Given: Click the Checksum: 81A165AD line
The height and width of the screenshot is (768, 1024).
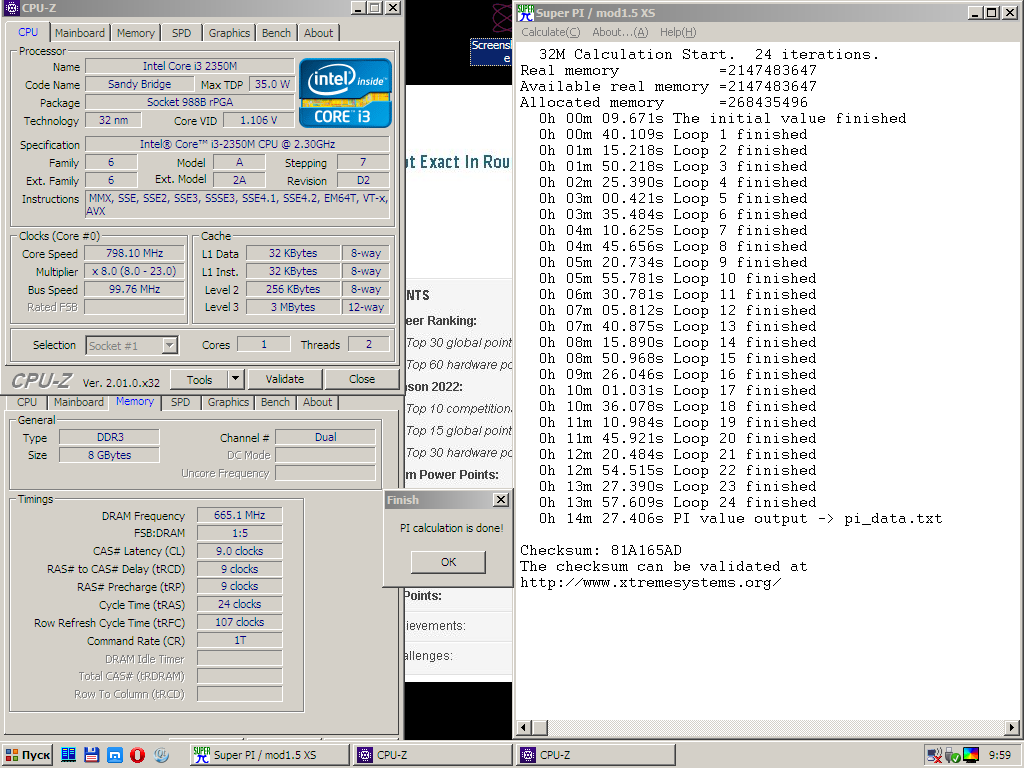Looking at the screenshot, I should pyautogui.click(x=600, y=551).
